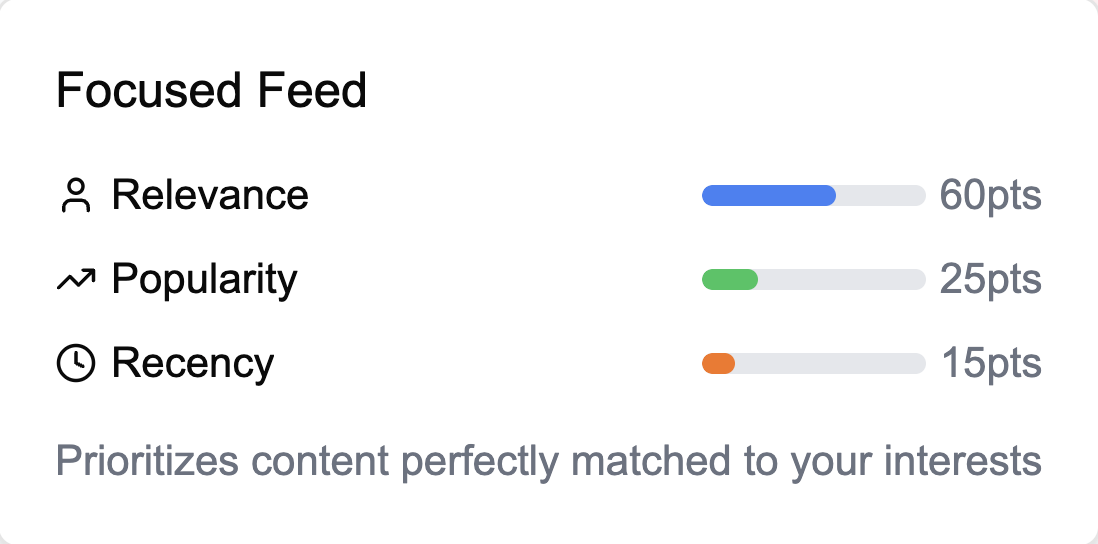Select the Relevance label

(210, 195)
